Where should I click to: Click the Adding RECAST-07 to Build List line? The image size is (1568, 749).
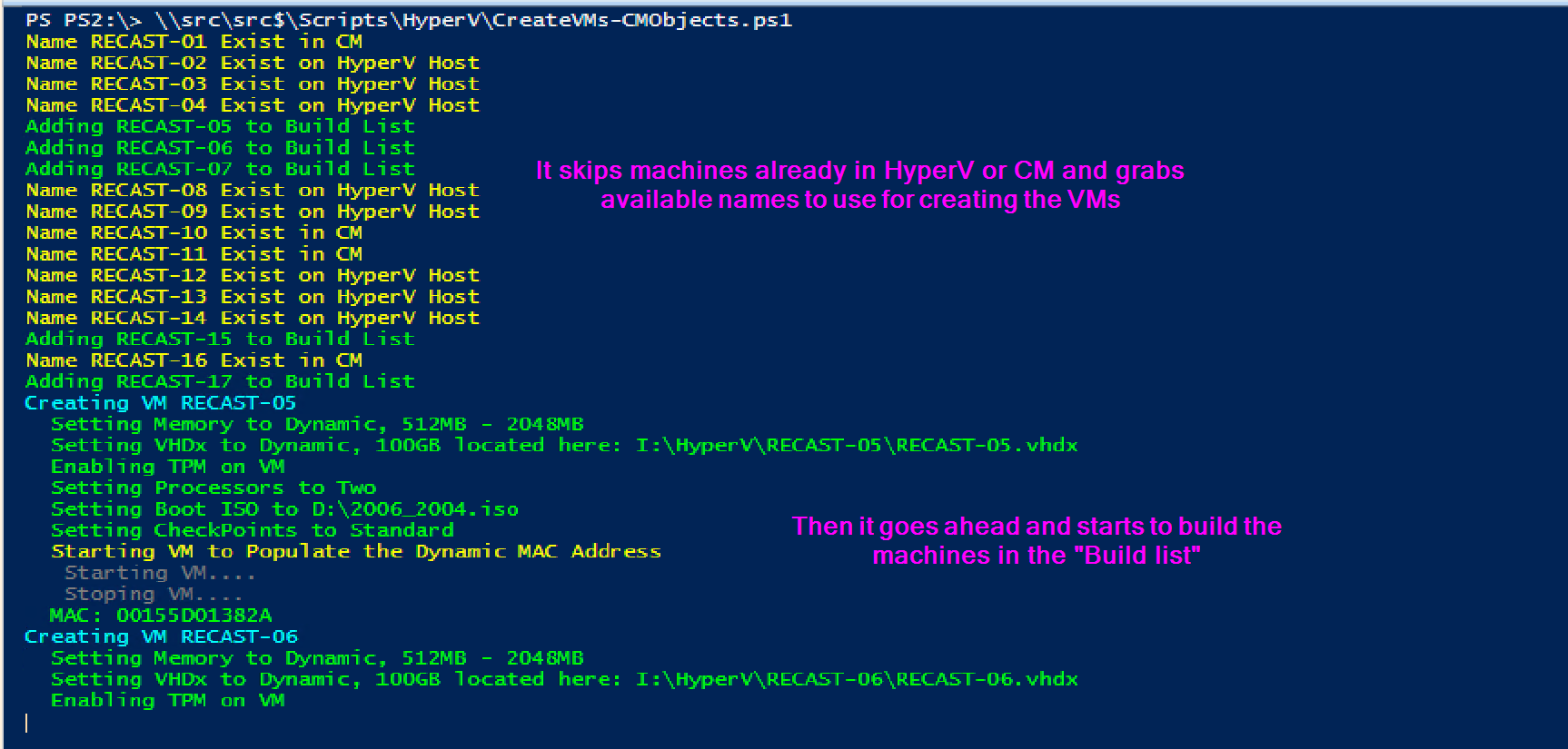pos(219,169)
